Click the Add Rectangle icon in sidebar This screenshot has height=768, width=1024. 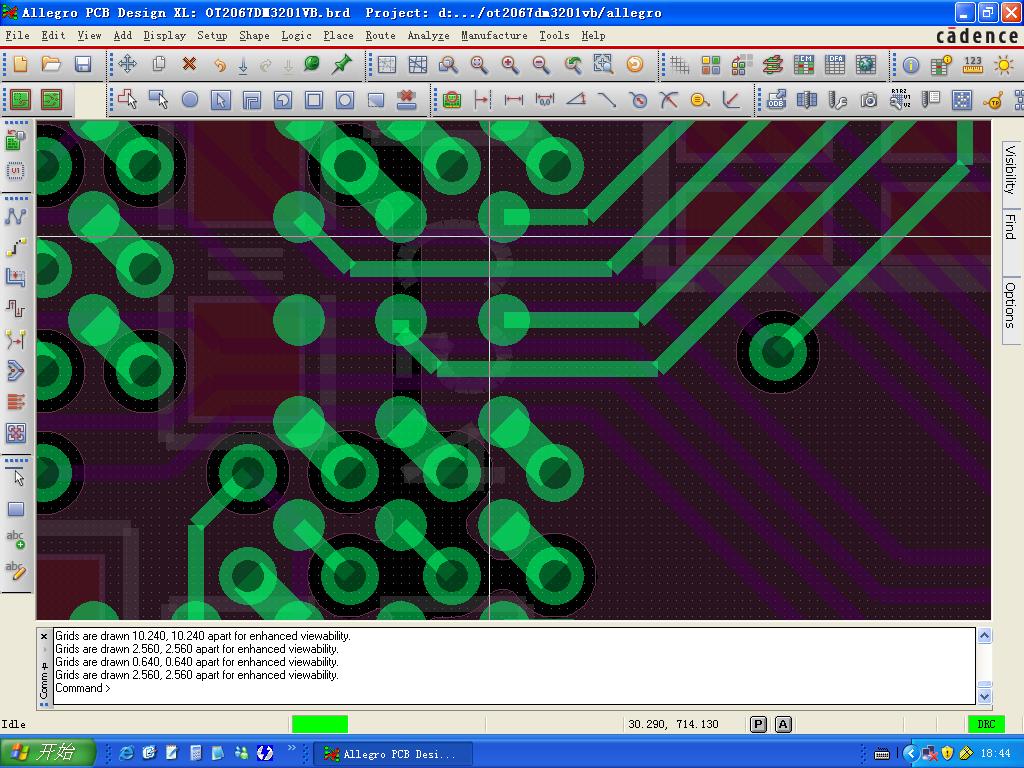(x=16, y=509)
